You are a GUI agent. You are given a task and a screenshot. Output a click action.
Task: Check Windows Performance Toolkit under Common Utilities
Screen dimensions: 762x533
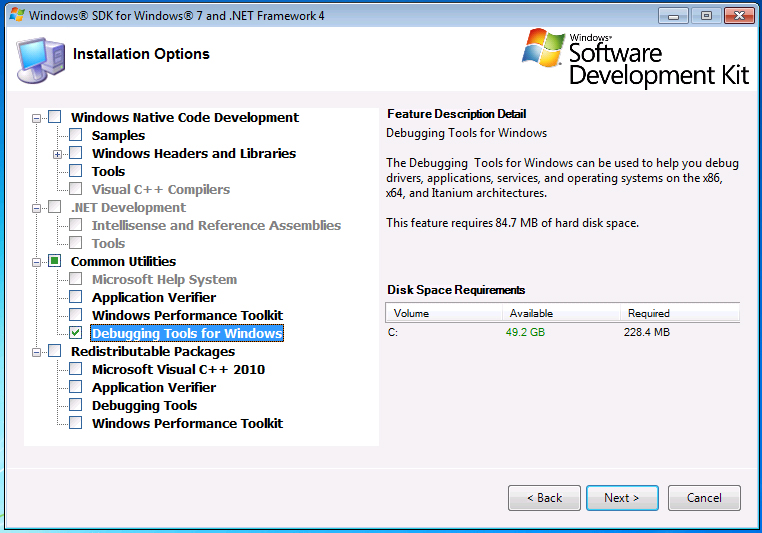(75, 314)
